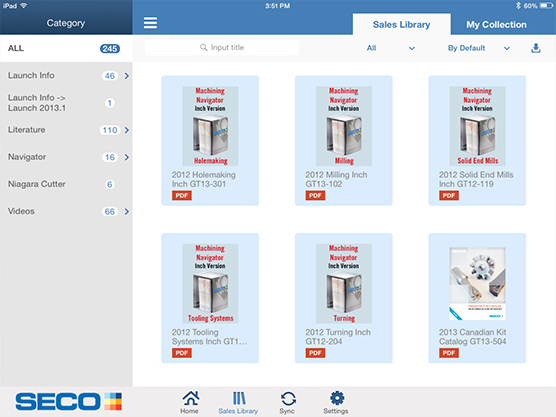Open 2013 Canadian Kit Catalog cover thumbnail
This screenshot has height=417, width=556.
click(477, 283)
